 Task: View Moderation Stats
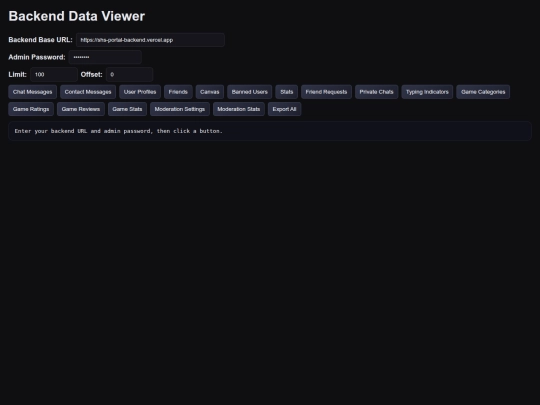[239, 109]
